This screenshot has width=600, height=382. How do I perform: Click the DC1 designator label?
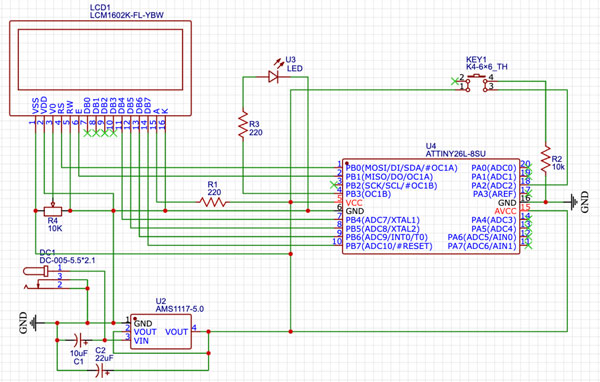47,252
